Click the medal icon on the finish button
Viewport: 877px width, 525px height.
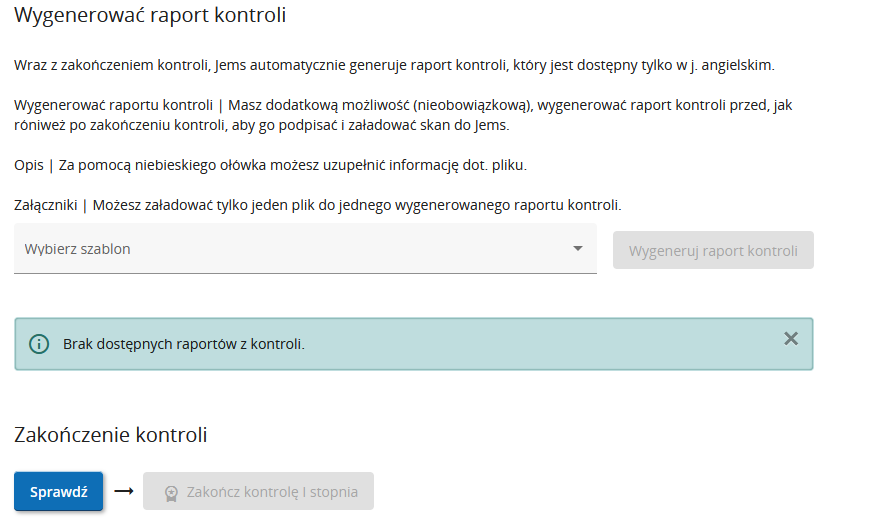(x=171, y=492)
